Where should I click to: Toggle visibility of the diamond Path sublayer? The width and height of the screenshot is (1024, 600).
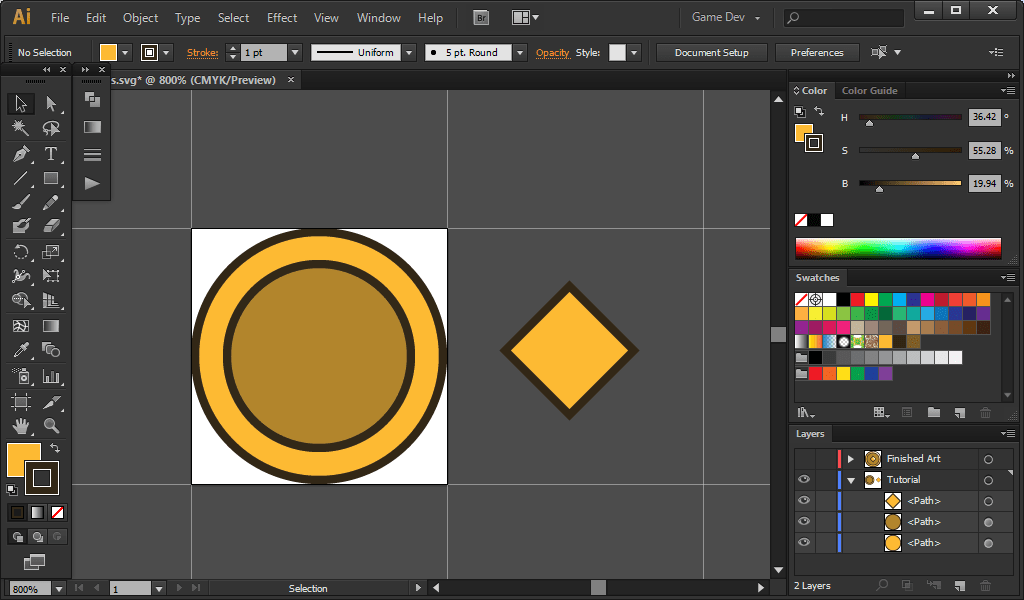[804, 501]
